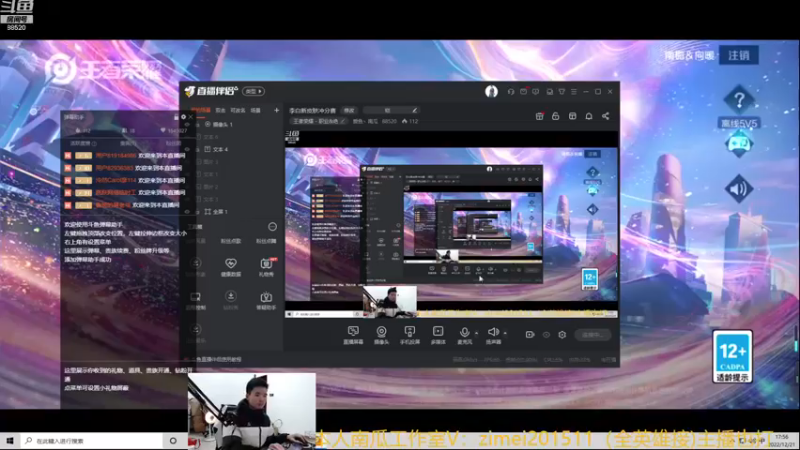Viewport: 800px width, 450px height.
Task: Open the hamburger menu in title bar
Action: pyautogui.click(x=574, y=92)
